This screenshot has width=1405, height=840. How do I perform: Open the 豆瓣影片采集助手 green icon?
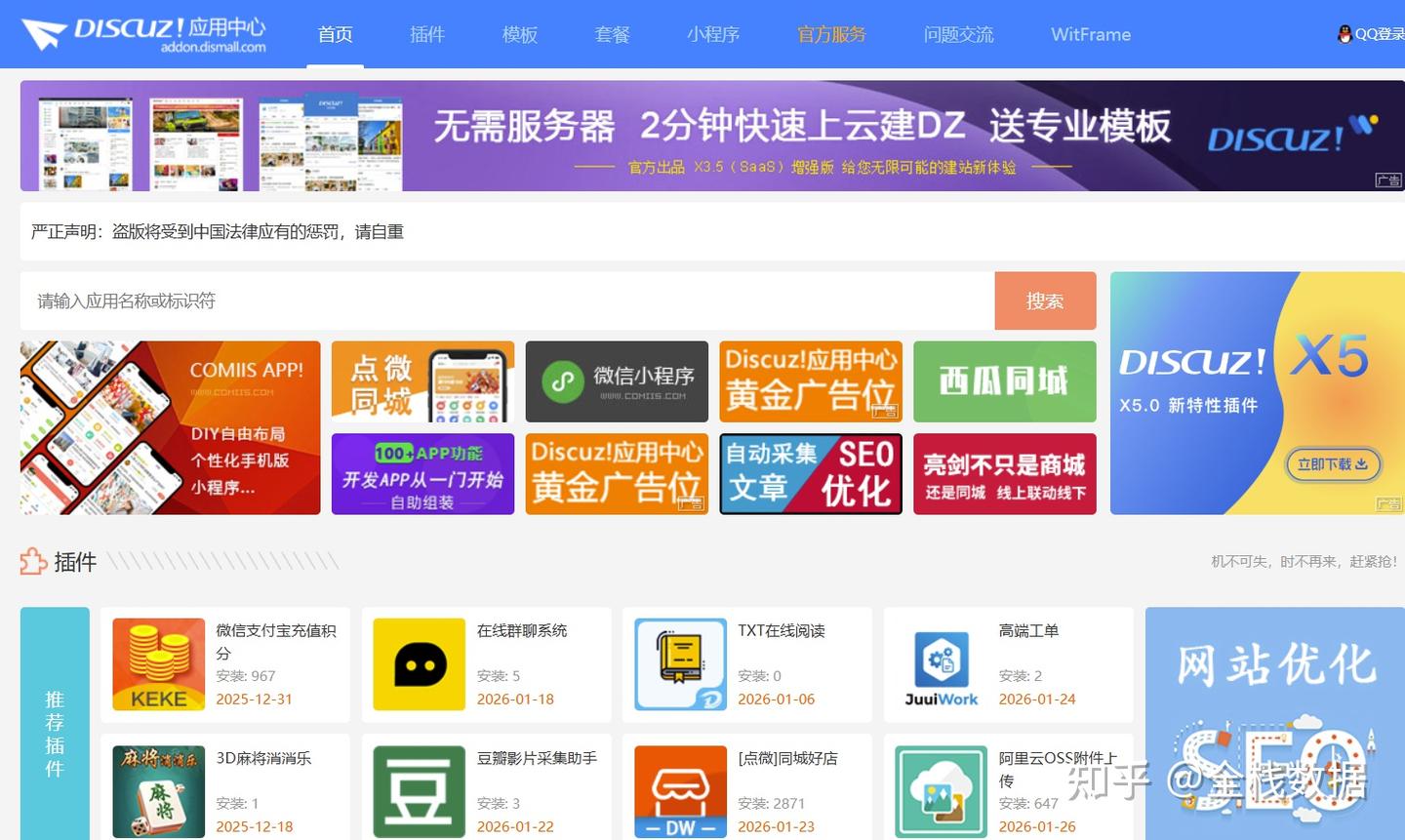tap(420, 791)
